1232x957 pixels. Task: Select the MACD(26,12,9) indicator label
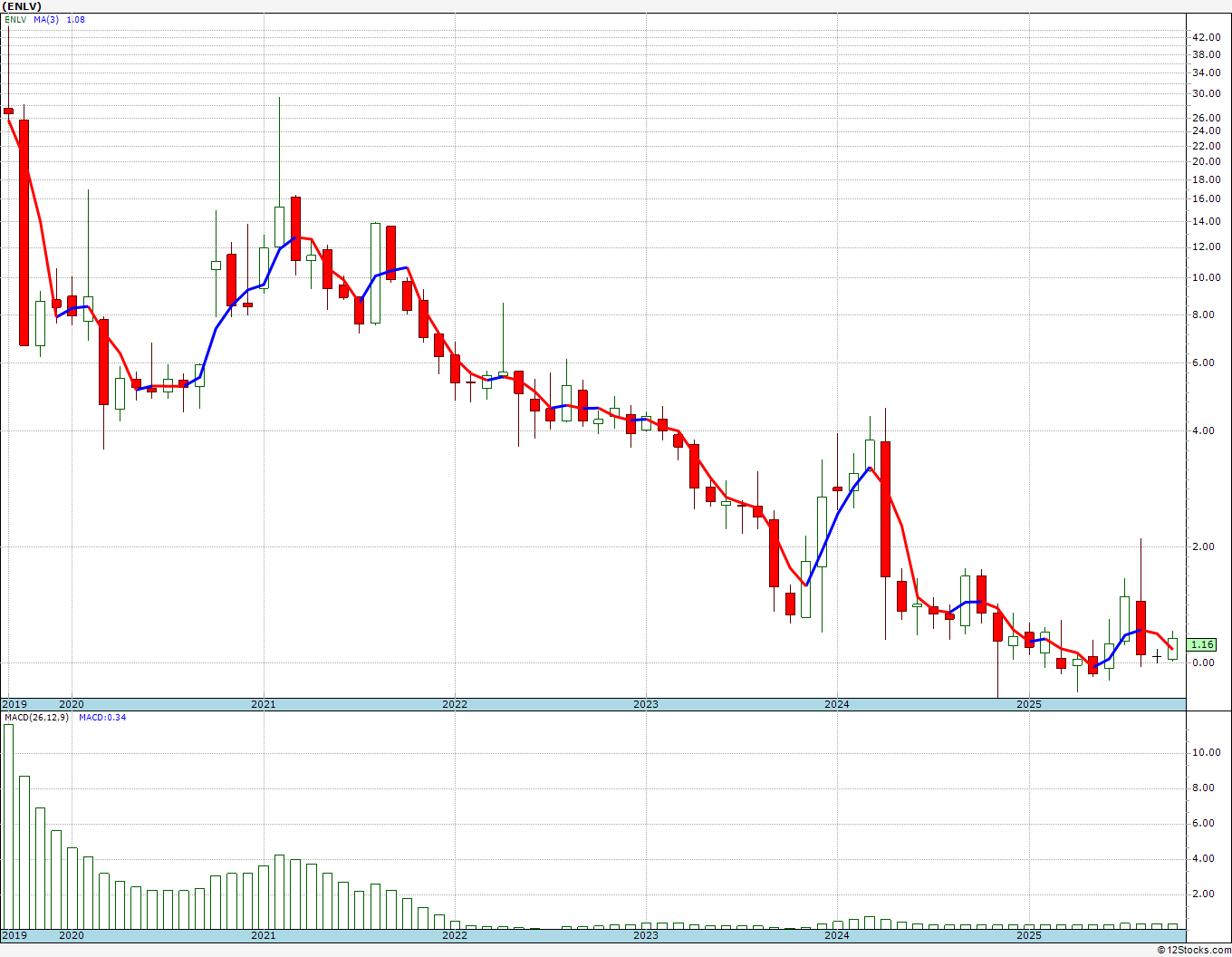coord(36,718)
